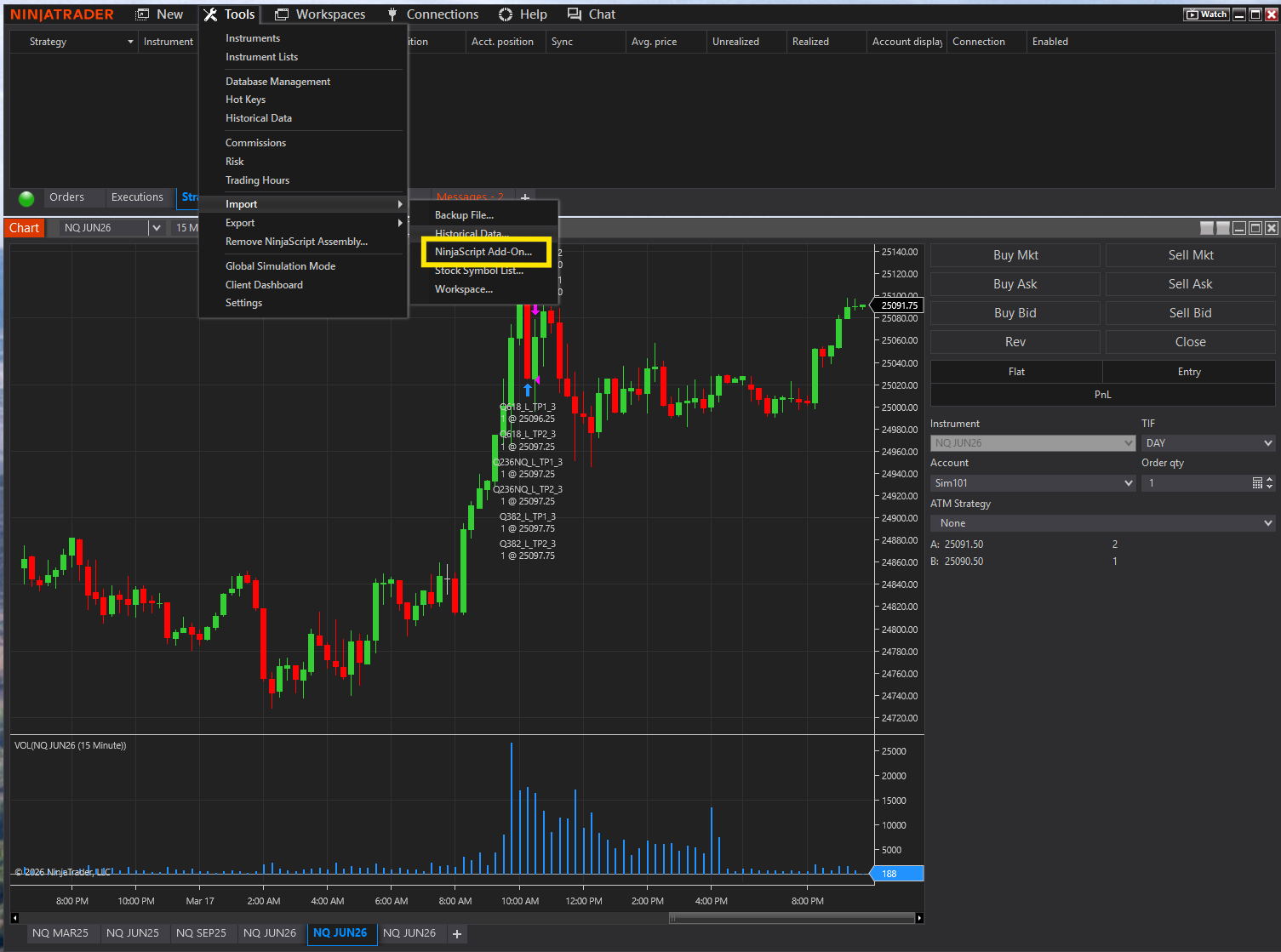Click the single-pane layout icon in chart header
Viewport: 1281px width, 952px height.
coord(1207,227)
